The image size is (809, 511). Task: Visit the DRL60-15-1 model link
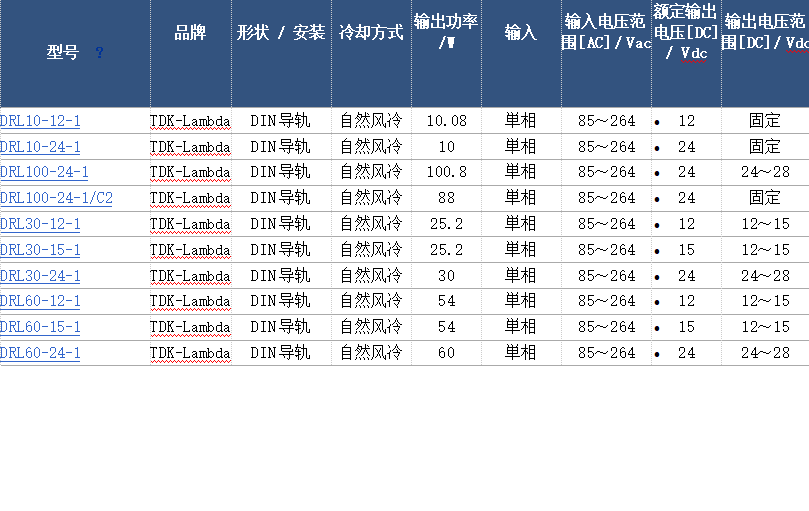pos(41,327)
